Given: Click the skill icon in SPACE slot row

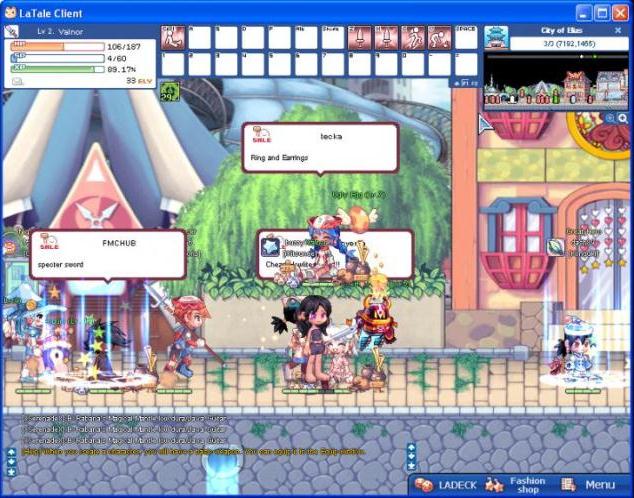Looking at the screenshot, I should [466, 38].
